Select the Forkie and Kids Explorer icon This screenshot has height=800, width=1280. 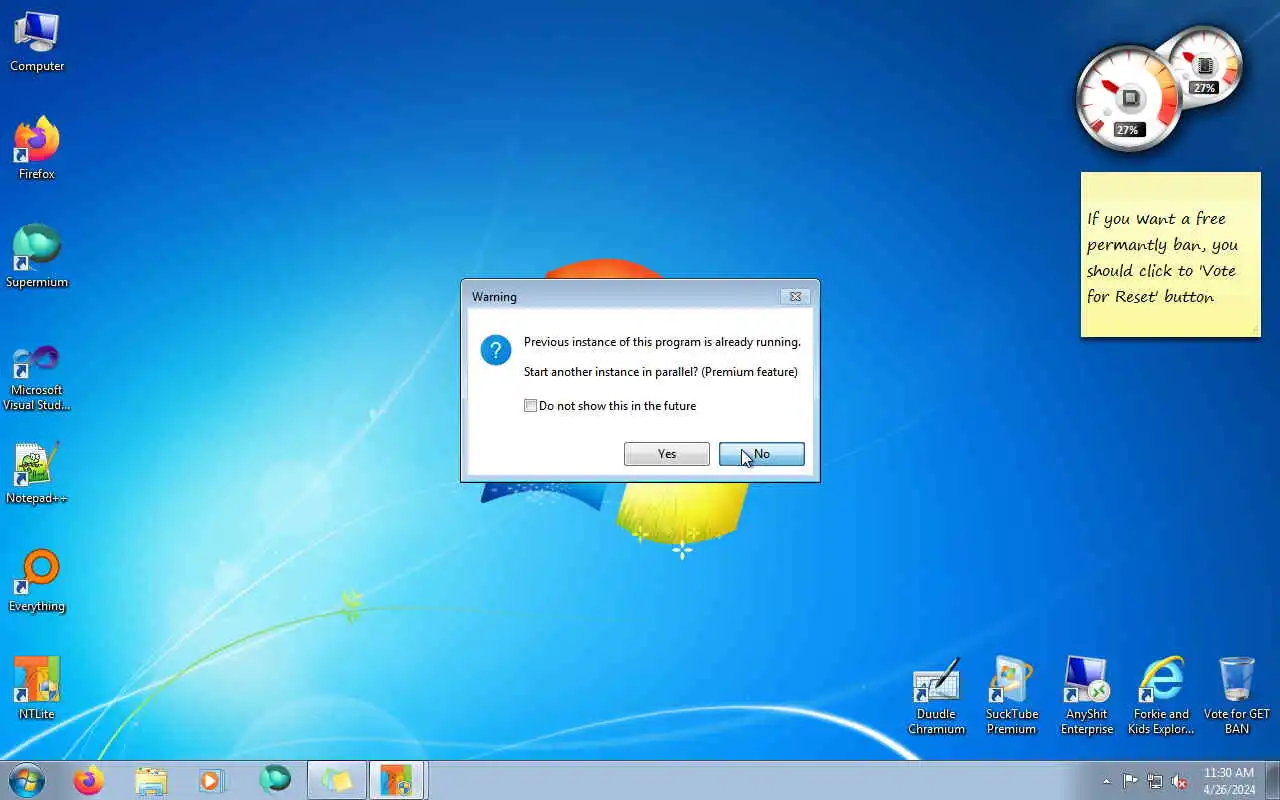(1161, 697)
